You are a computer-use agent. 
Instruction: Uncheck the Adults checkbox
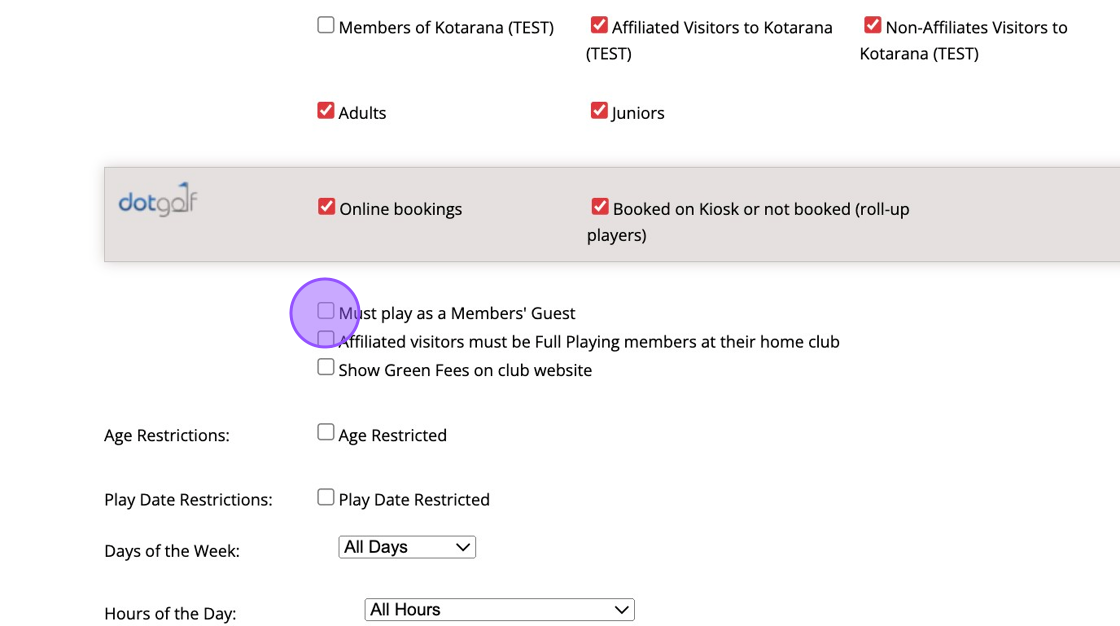pos(326,111)
